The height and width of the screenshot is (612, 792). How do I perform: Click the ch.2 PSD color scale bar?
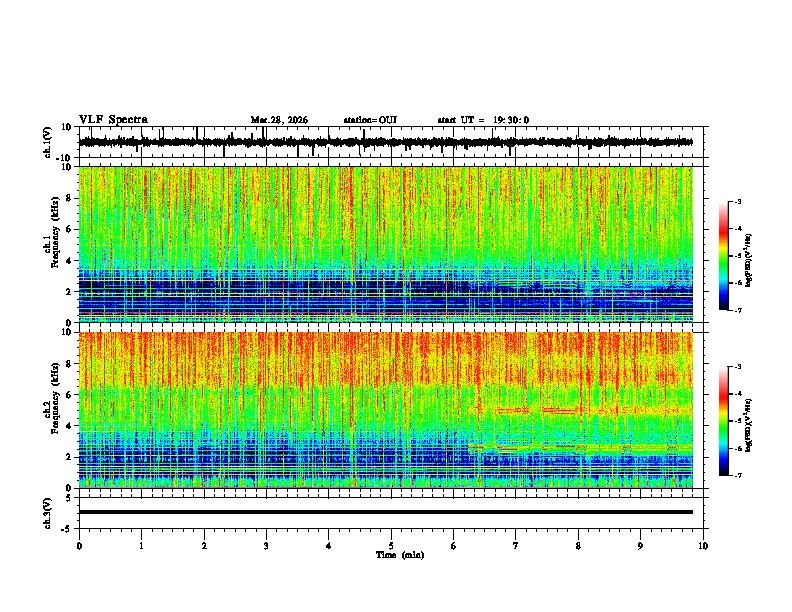click(723, 421)
